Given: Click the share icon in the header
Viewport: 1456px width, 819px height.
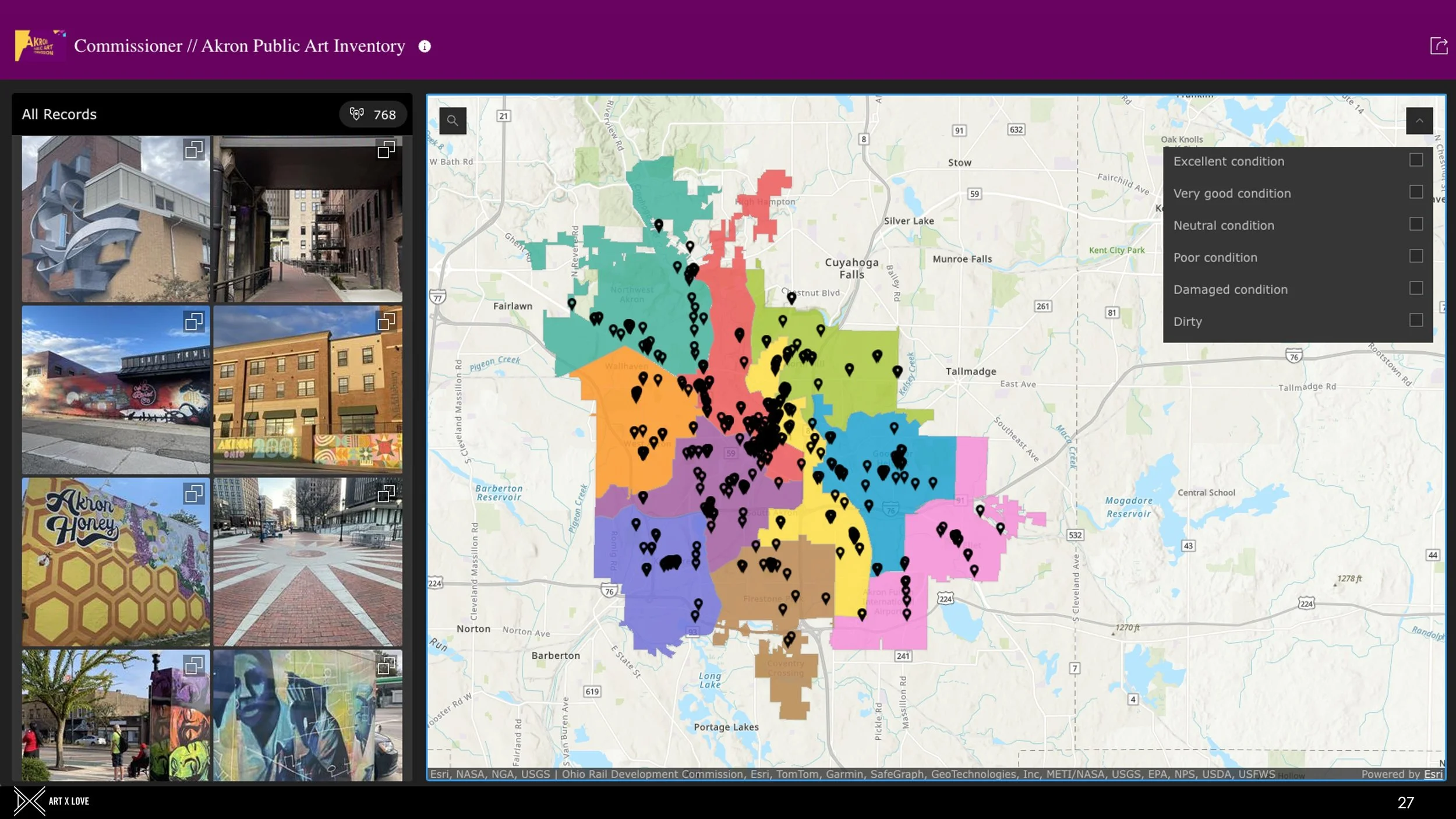Looking at the screenshot, I should (1439, 46).
